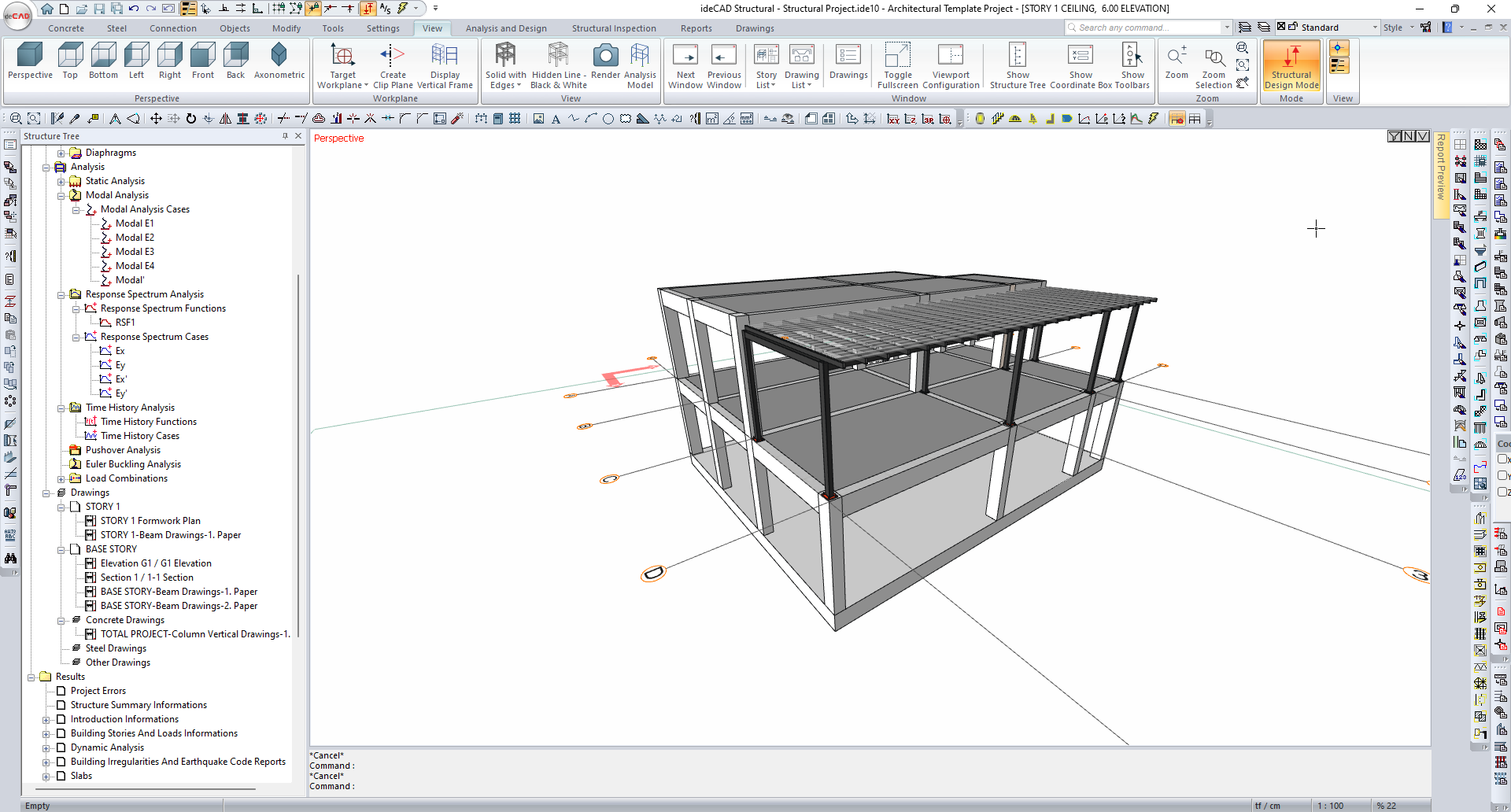Select STORY 1 Formwork Plan drawing

tap(150, 521)
